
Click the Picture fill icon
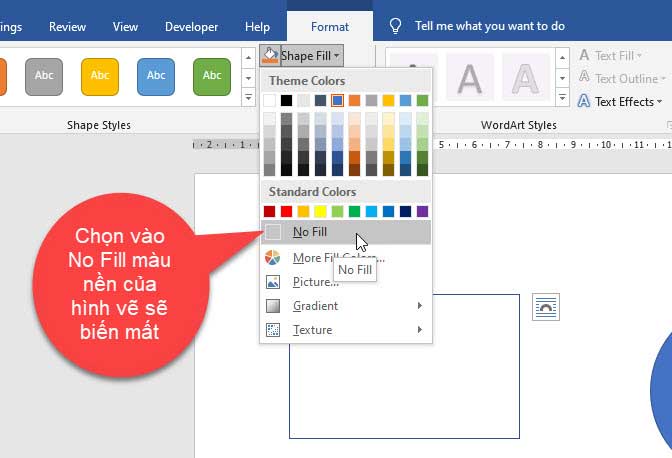coord(273,282)
